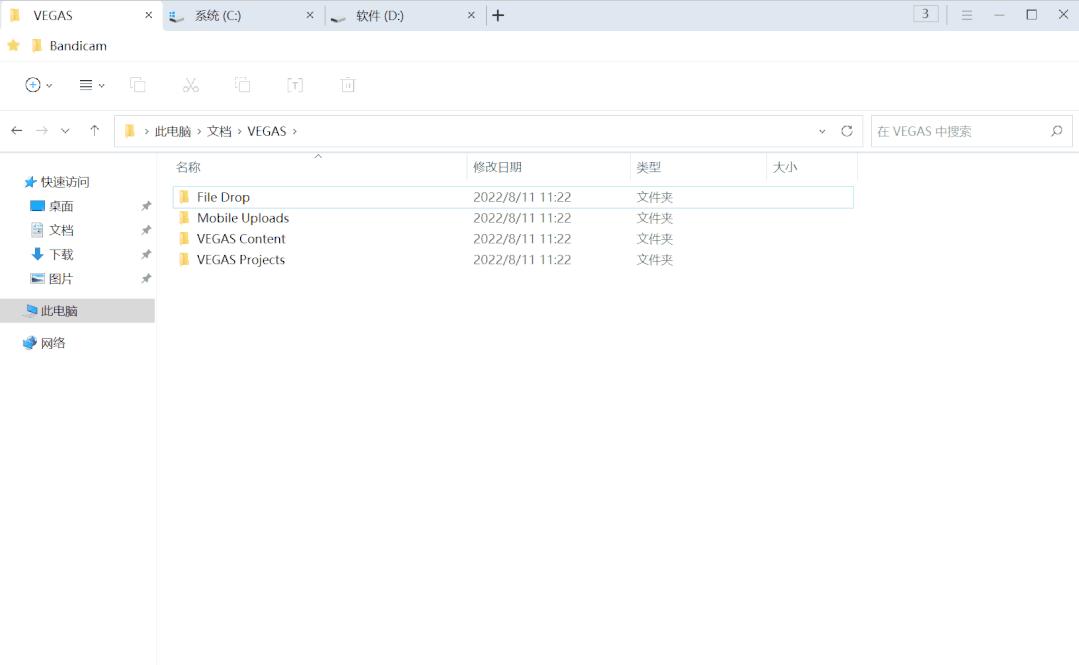This screenshot has width=1079, height=665.
Task: Open the New item dropdown
Action: point(38,85)
